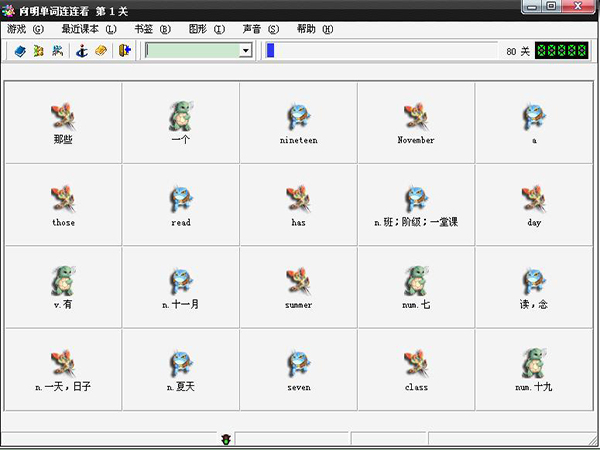
Task: Select the 'n.夏天' card
Action: pos(181,370)
